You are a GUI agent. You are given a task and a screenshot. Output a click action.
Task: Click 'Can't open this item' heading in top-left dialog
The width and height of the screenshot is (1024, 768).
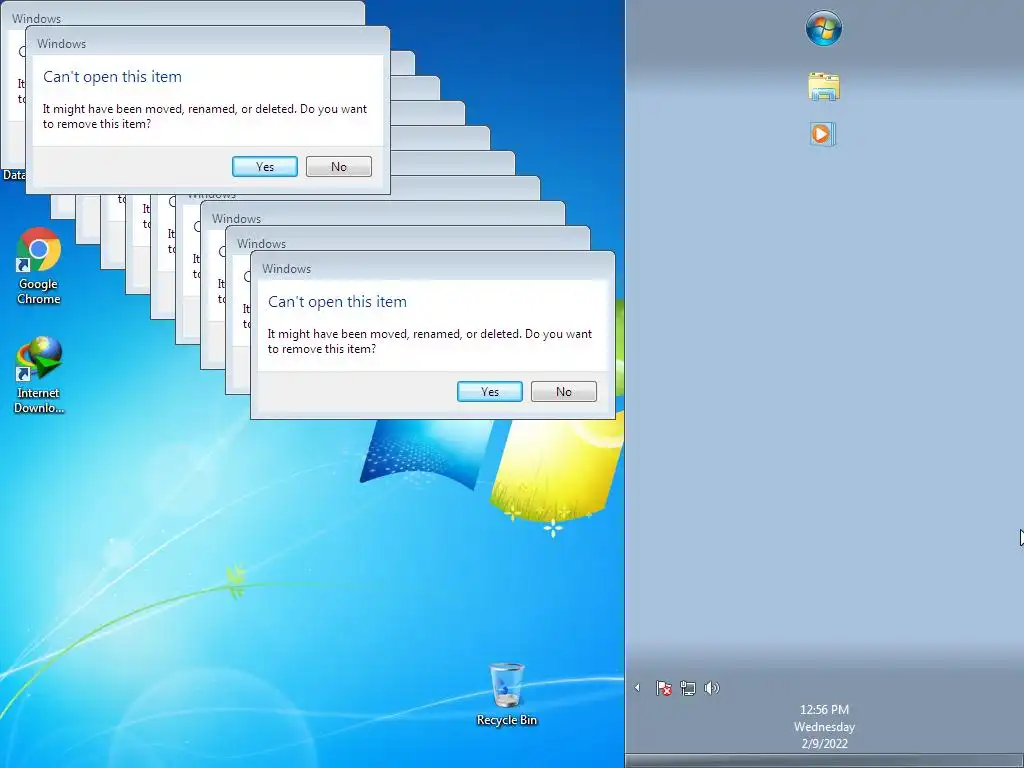[x=112, y=76]
